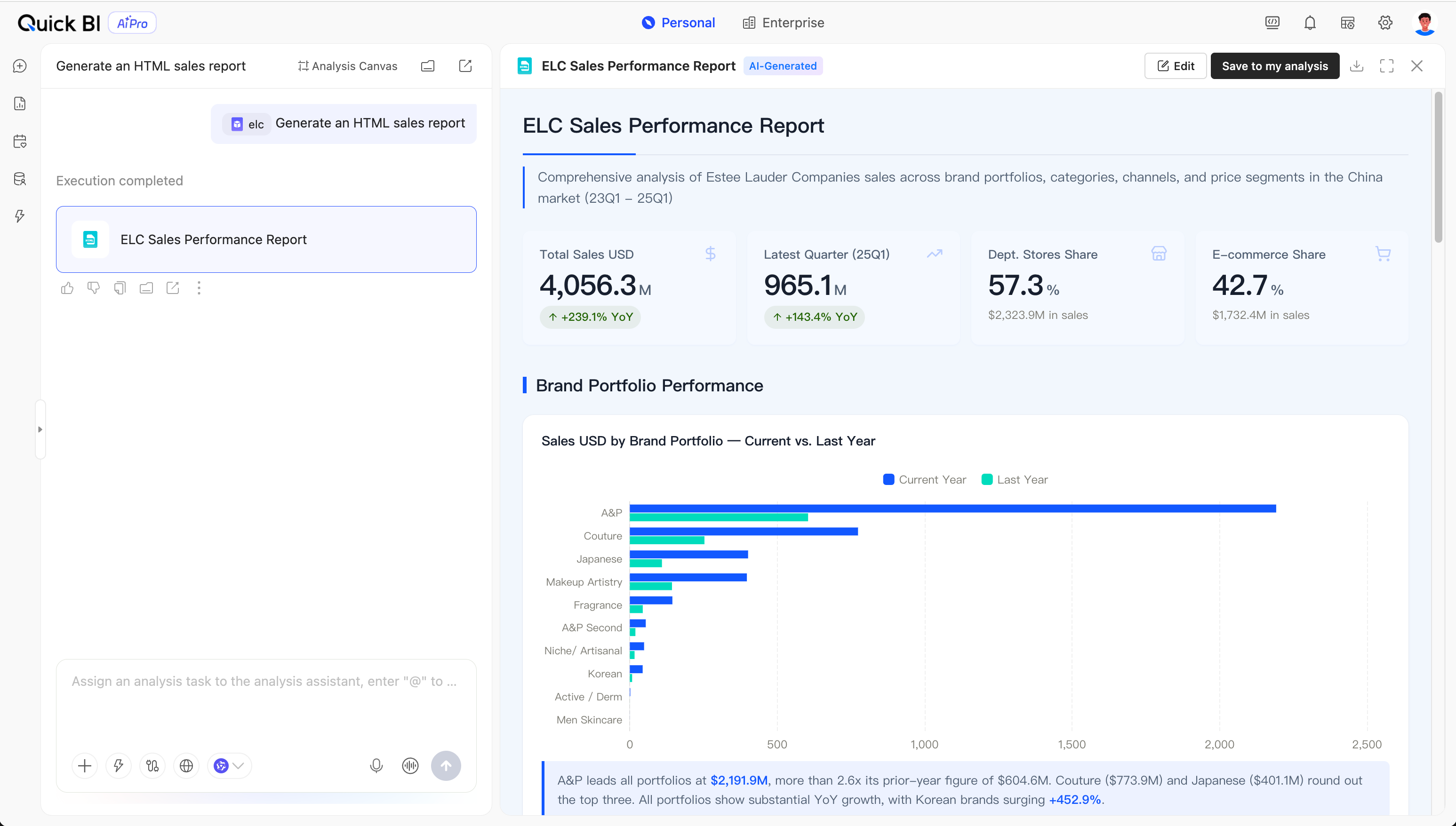Expand the report to fullscreen
This screenshot has width=1456, height=826.
[x=1387, y=66]
